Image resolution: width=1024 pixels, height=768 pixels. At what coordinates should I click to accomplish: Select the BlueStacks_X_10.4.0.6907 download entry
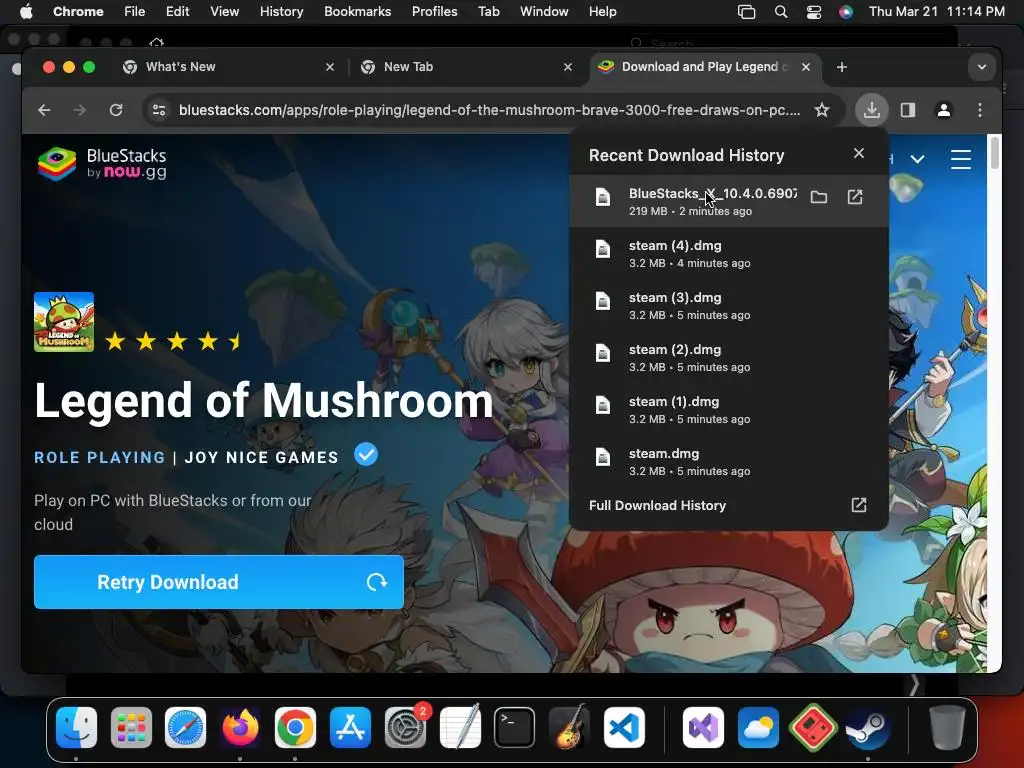tap(729, 201)
